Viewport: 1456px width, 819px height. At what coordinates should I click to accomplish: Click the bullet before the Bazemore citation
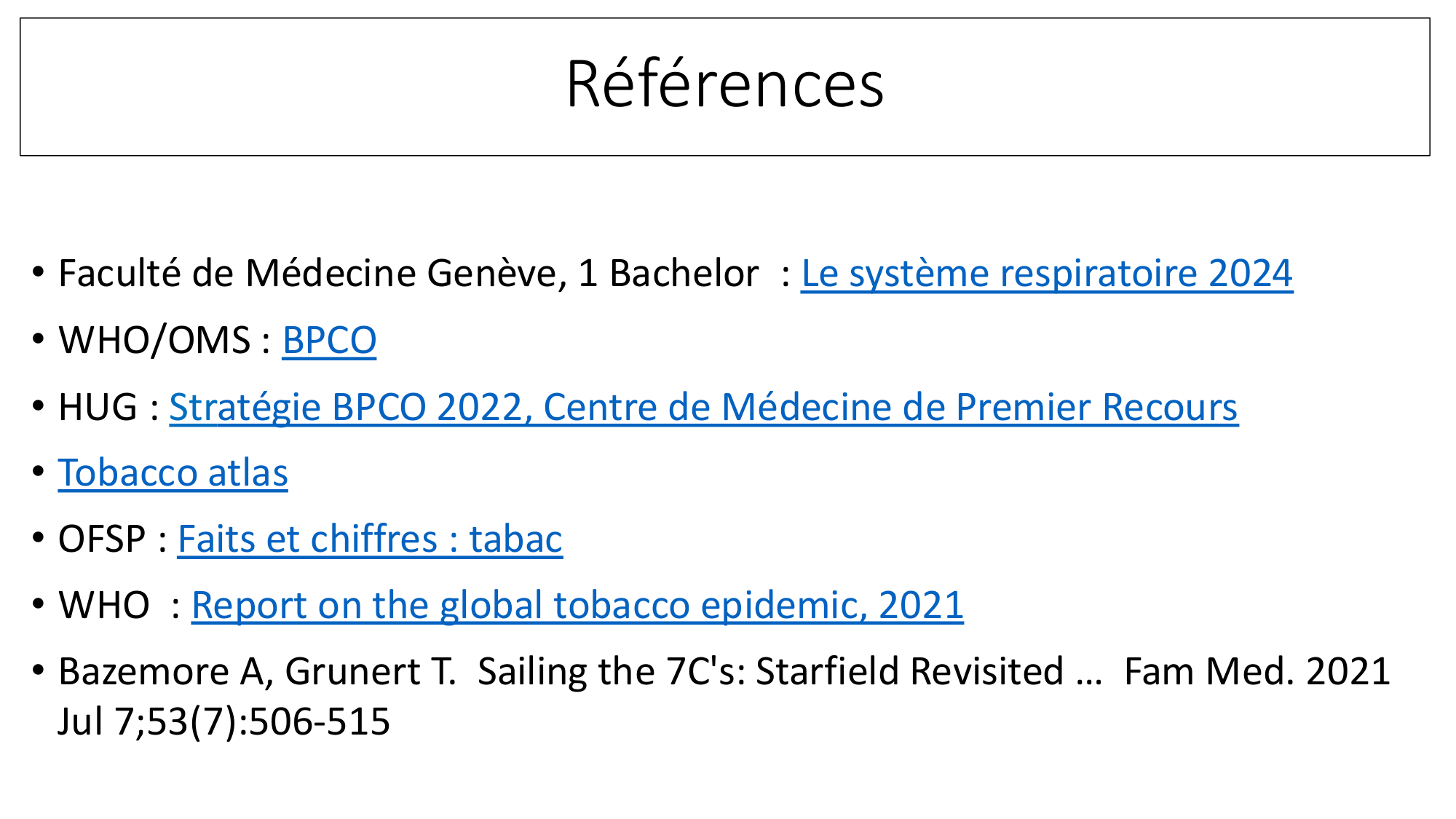[39, 670]
